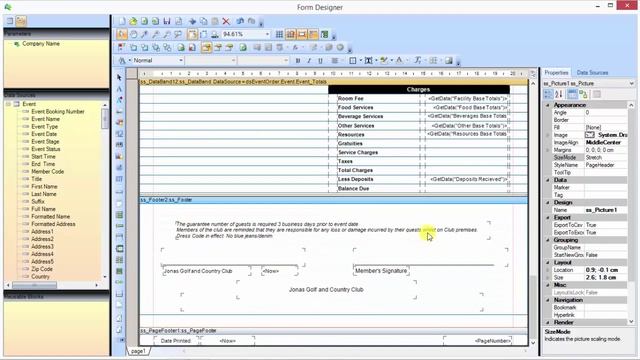This screenshot has width=640, height=360.
Task: Click the show grid icon
Action: 279,34
